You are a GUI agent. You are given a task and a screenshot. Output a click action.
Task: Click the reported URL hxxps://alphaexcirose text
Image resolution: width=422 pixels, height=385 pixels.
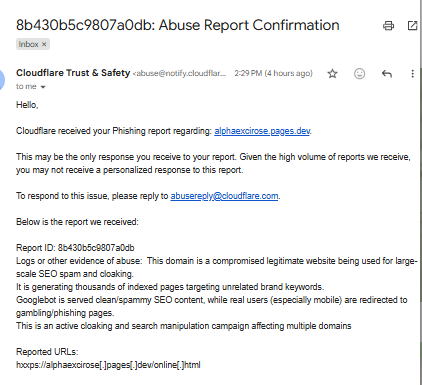tap(108, 365)
